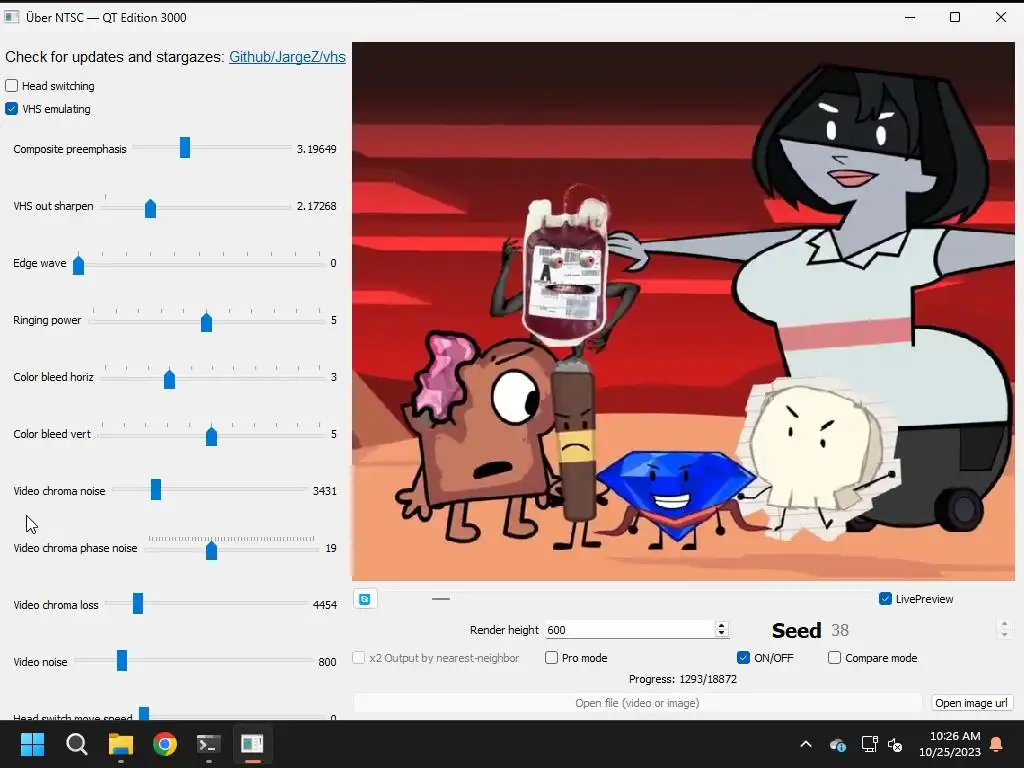Increase Render height with the up arrow

pos(722,625)
